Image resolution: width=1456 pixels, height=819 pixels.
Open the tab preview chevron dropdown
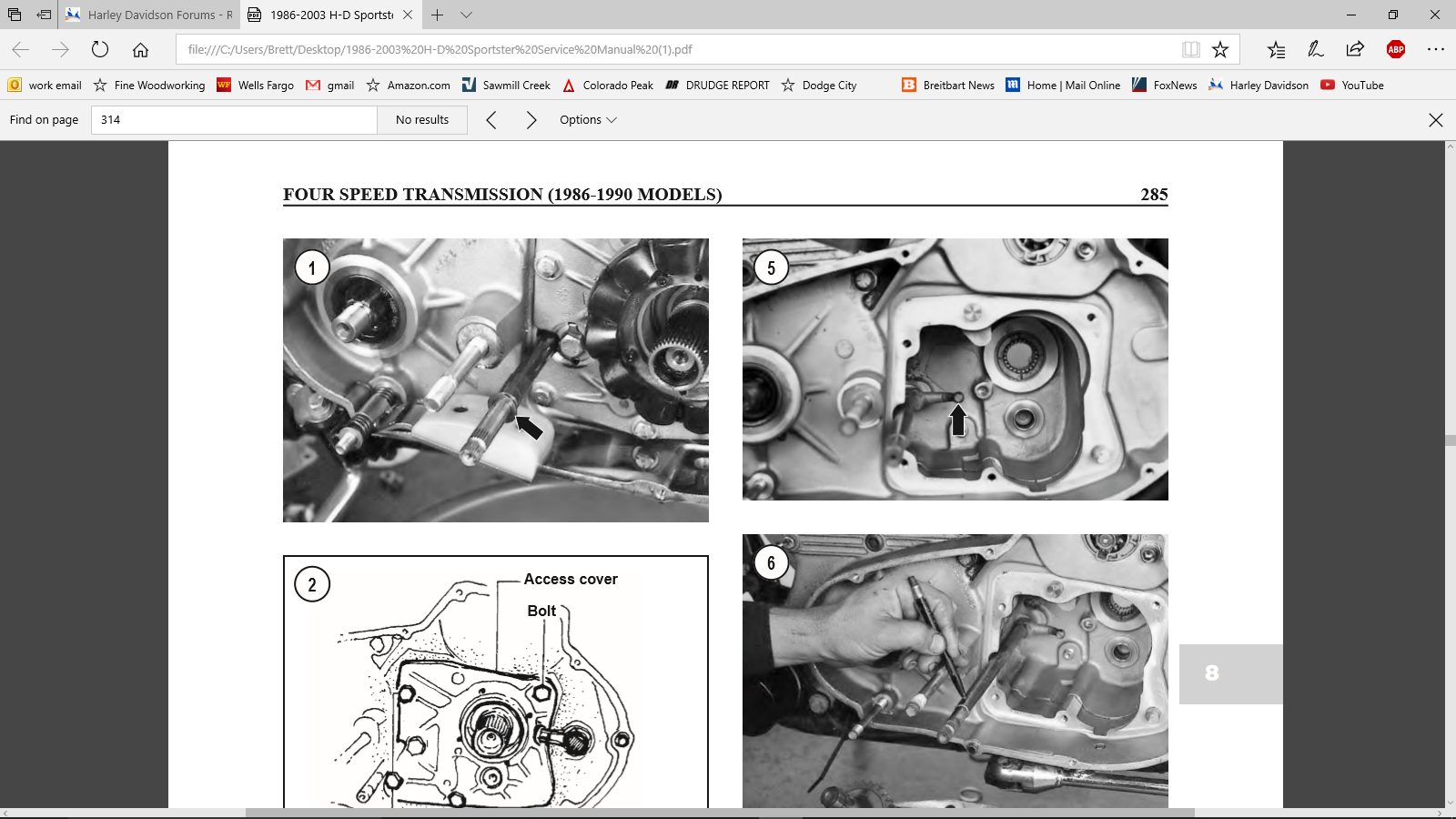pos(466,15)
